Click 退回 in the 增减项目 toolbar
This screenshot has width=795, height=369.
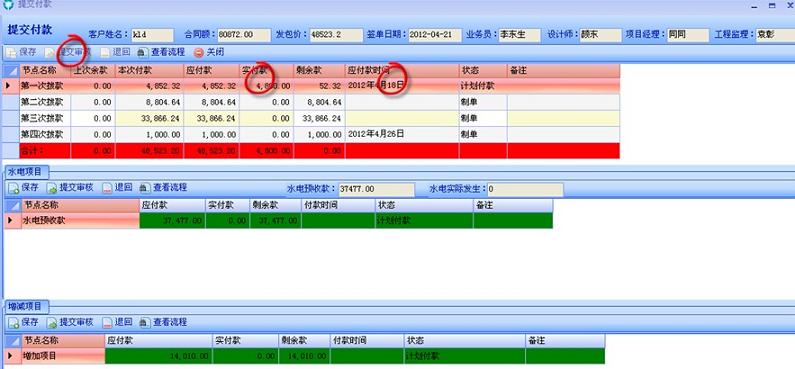point(118,322)
